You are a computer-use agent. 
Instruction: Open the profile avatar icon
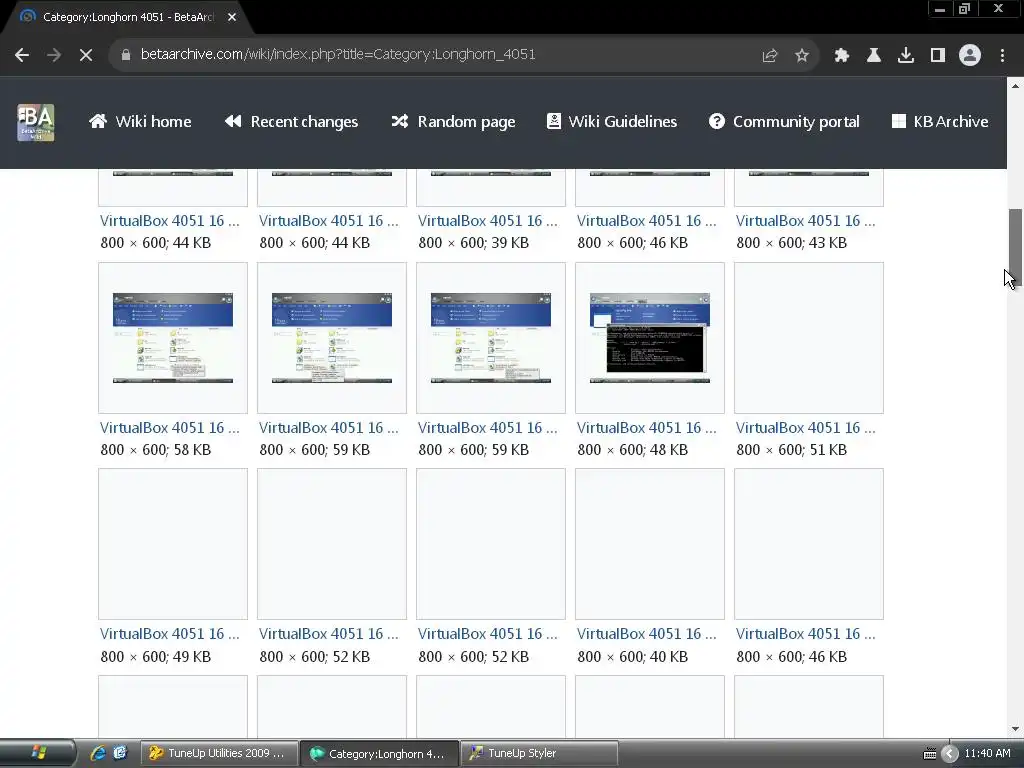point(970,56)
